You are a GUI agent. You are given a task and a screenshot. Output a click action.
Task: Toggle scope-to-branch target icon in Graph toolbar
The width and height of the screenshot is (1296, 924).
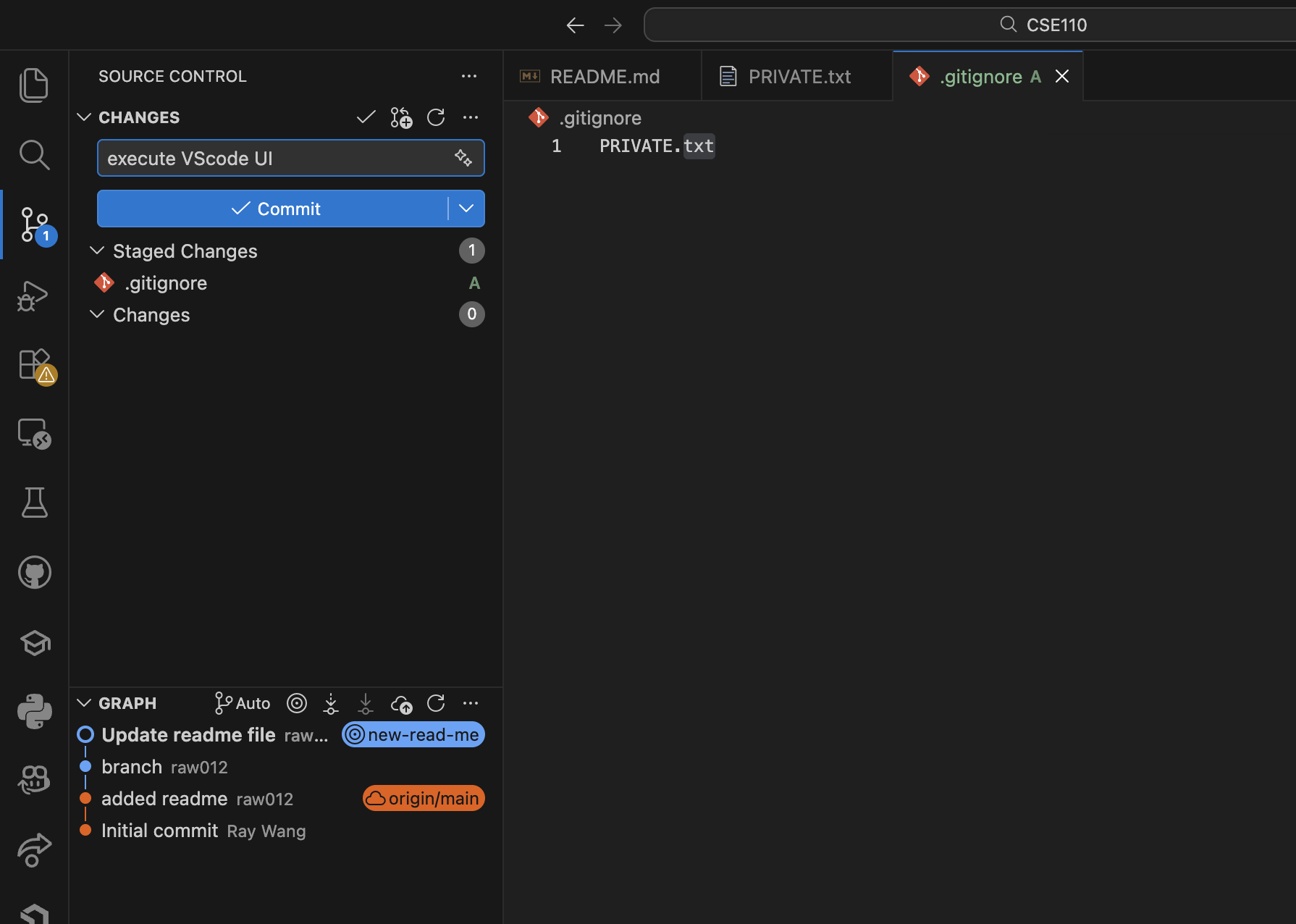click(296, 702)
